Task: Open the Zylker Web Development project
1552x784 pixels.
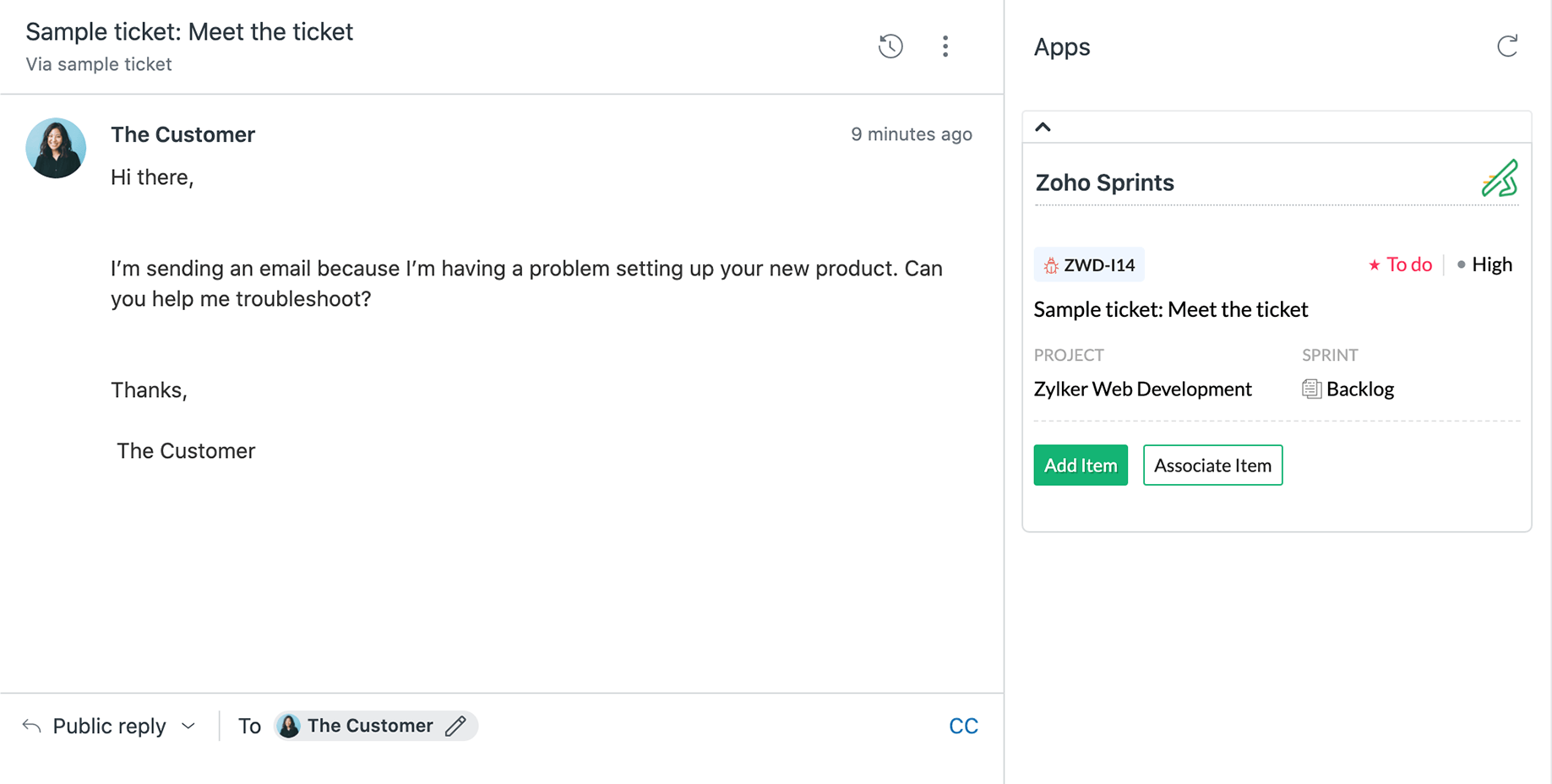Action: pyautogui.click(x=1142, y=389)
